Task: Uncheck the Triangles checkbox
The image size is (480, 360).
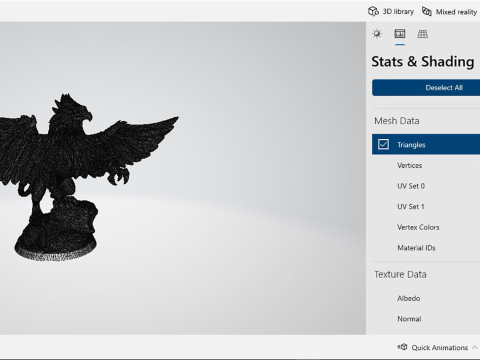Action: [x=383, y=144]
